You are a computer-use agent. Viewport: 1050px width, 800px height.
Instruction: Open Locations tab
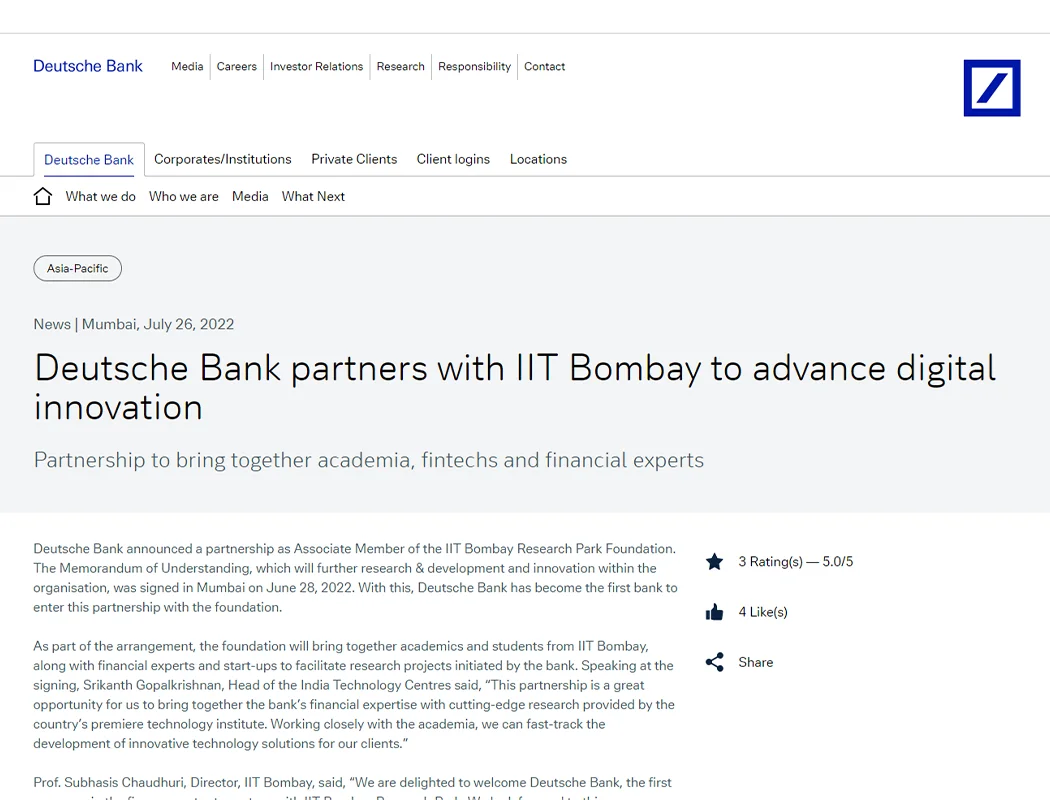coord(538,159)
